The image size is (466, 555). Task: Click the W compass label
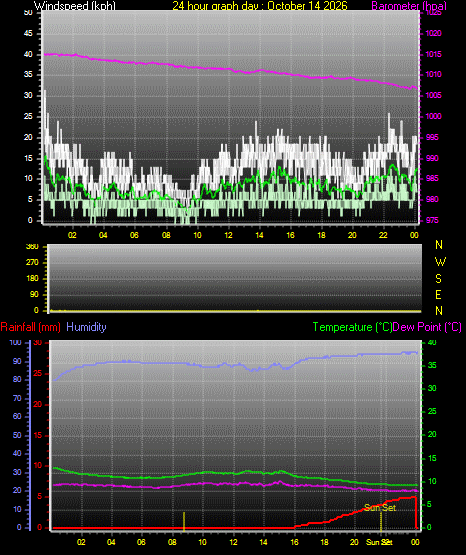point(440,262)
